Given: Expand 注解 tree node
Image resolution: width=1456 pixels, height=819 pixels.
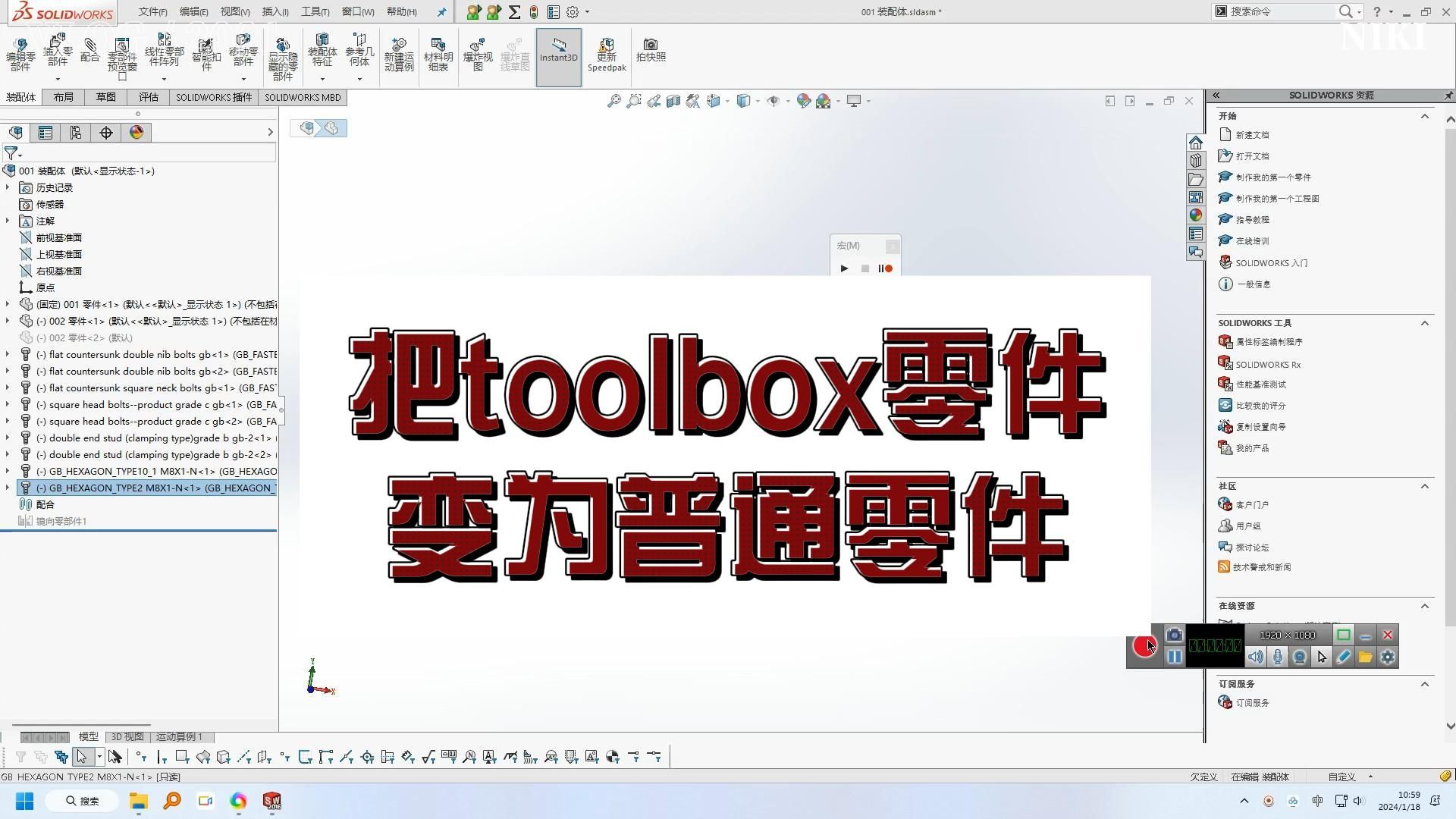Looking at the screenshot, I should [8, 221].
